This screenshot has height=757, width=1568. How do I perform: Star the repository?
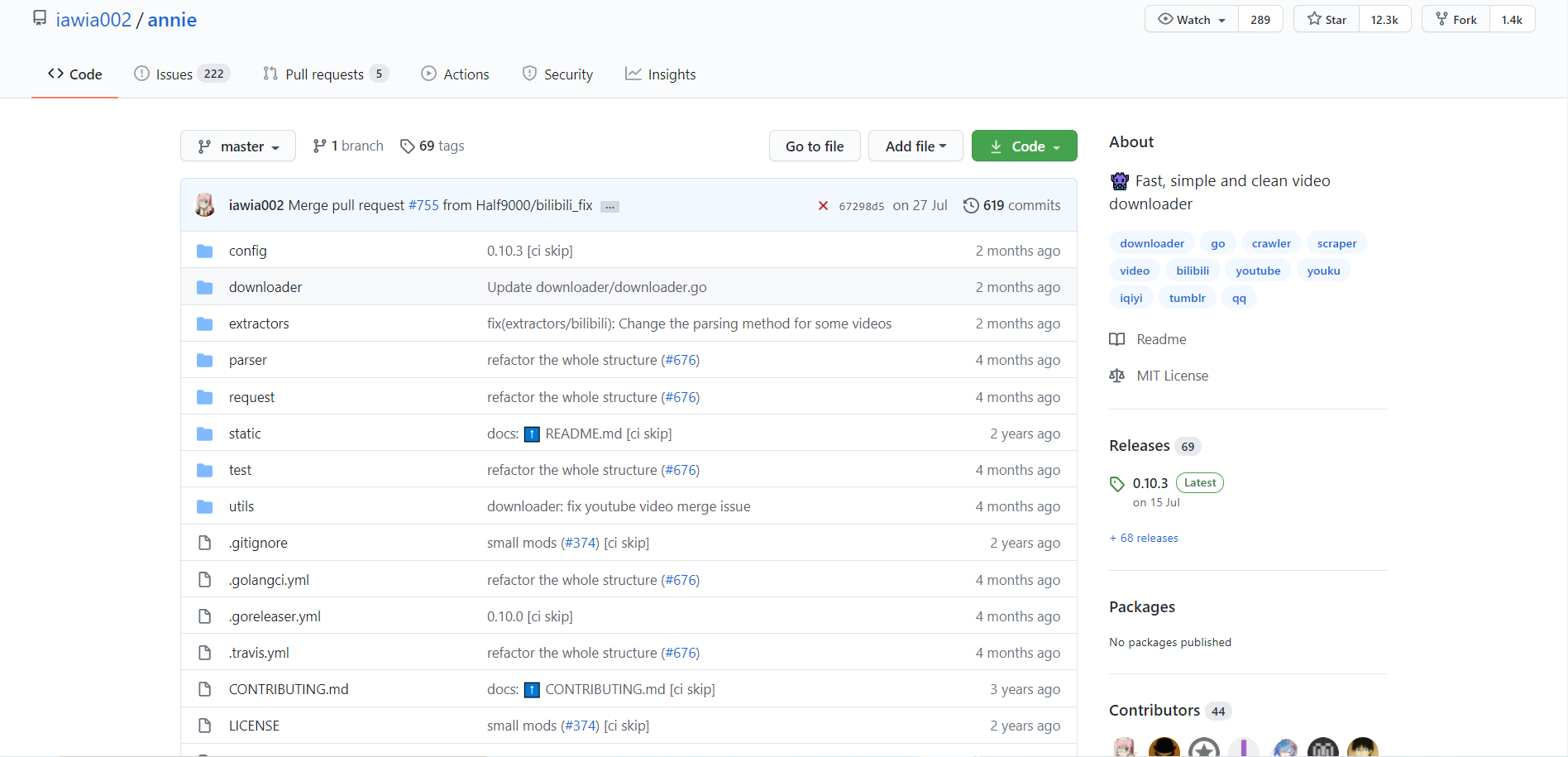1327,20
